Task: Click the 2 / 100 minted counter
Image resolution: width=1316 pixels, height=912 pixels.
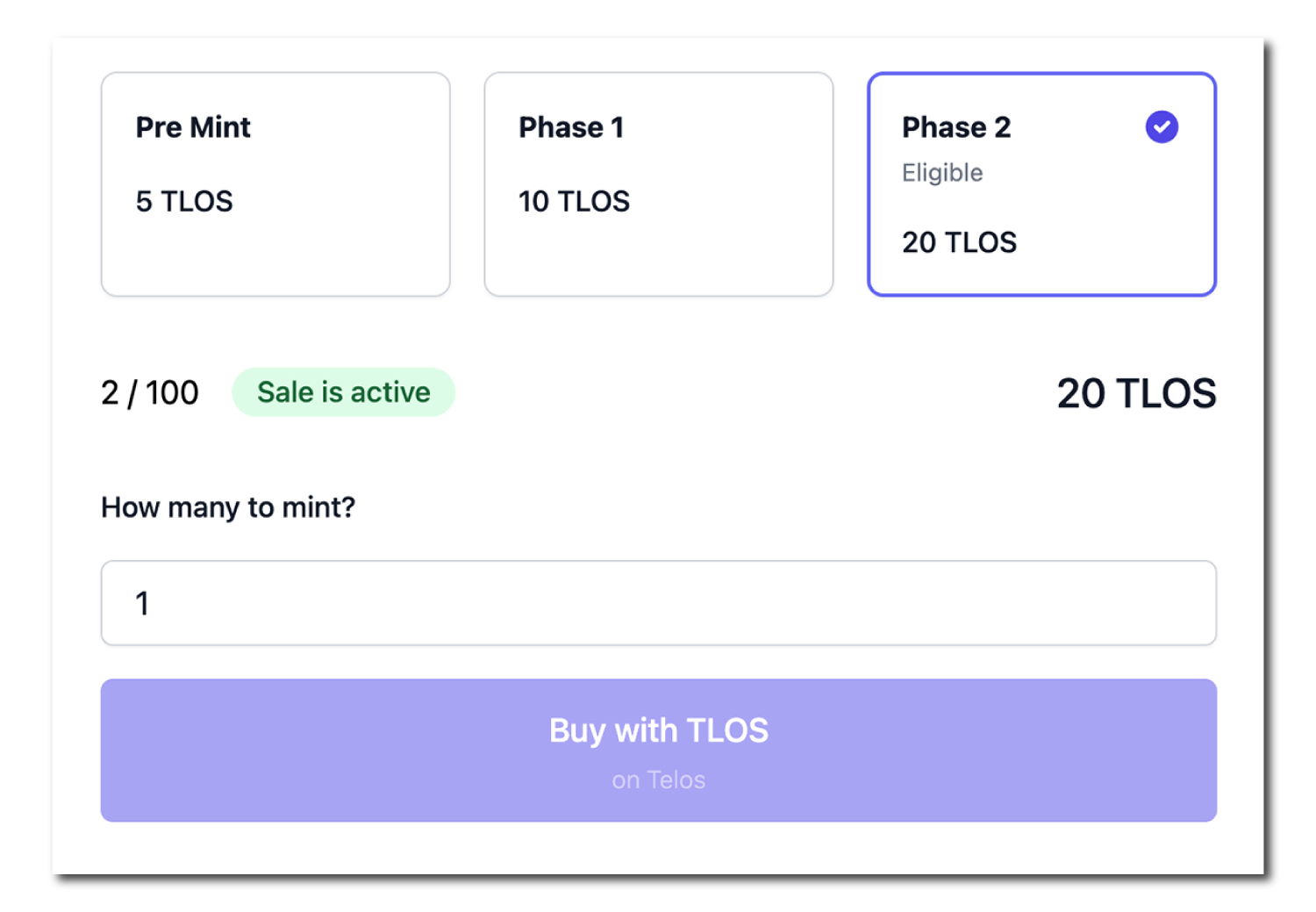Action: [x=150, y=393]
